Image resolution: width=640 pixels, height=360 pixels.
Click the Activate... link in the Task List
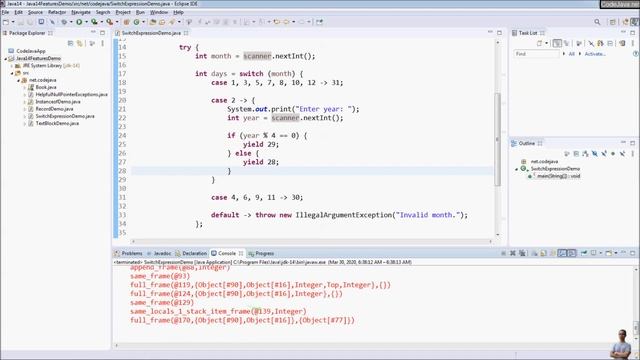point(595,54)
